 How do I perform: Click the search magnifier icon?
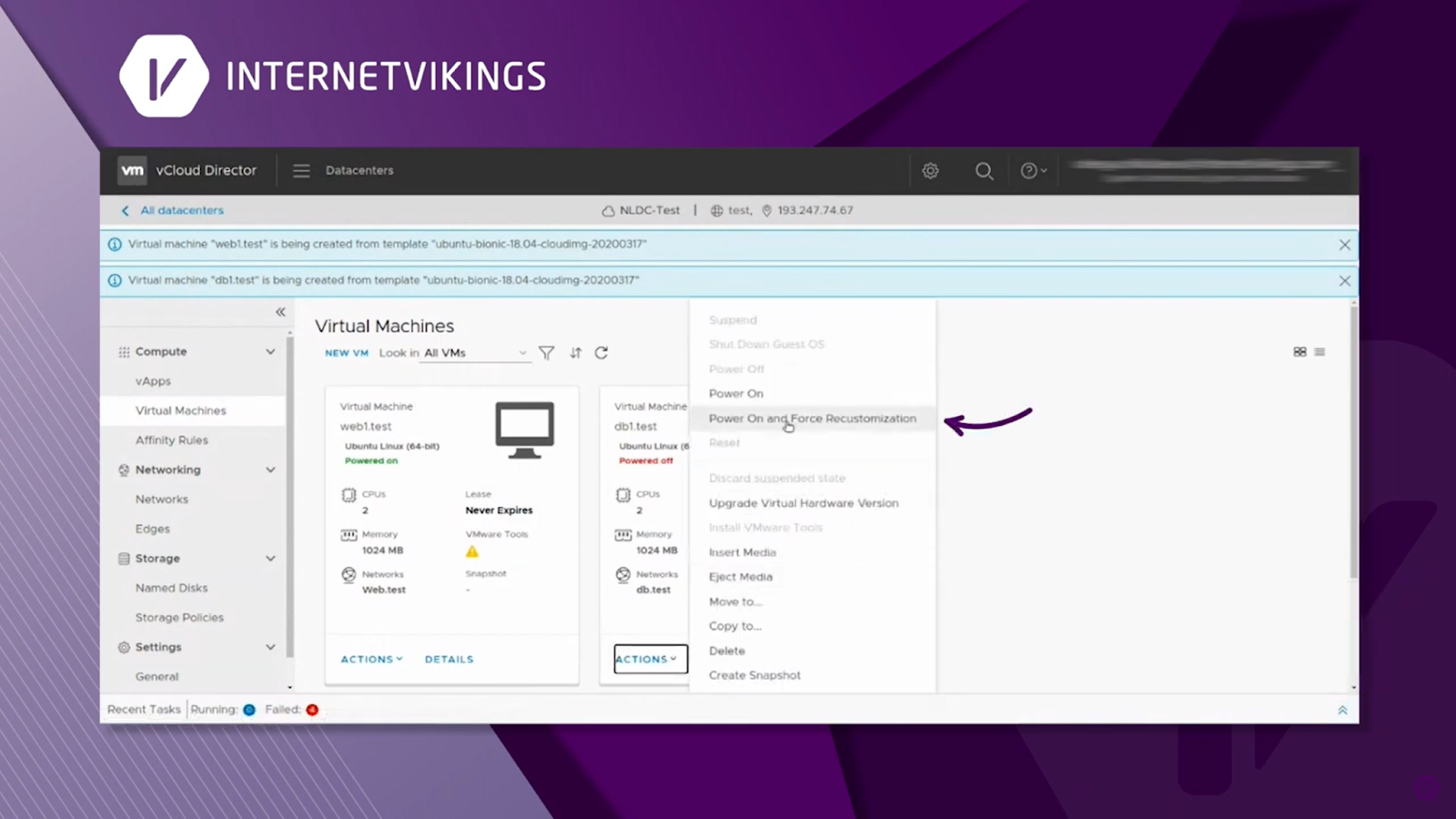[984, 170]
